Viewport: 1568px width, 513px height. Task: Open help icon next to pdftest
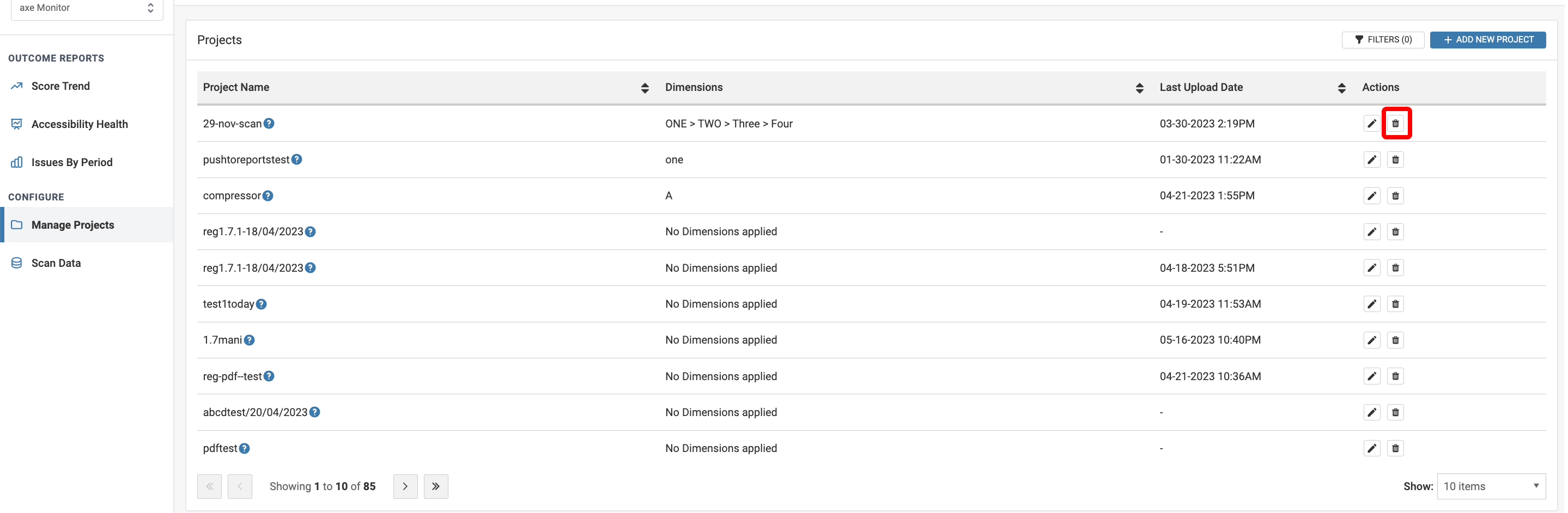[244, 449]
